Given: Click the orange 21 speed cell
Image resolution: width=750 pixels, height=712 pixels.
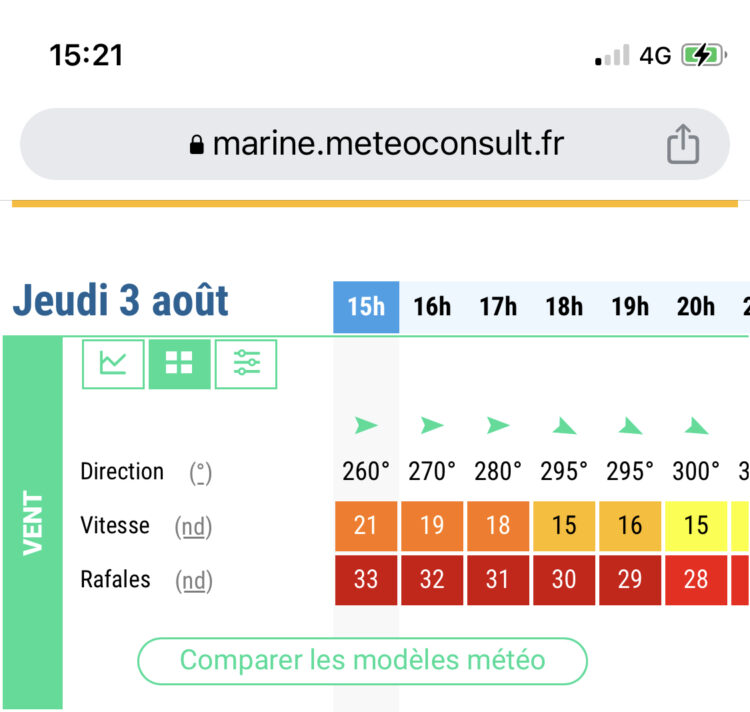Looking at the screenshot, I should click(366, 526).
